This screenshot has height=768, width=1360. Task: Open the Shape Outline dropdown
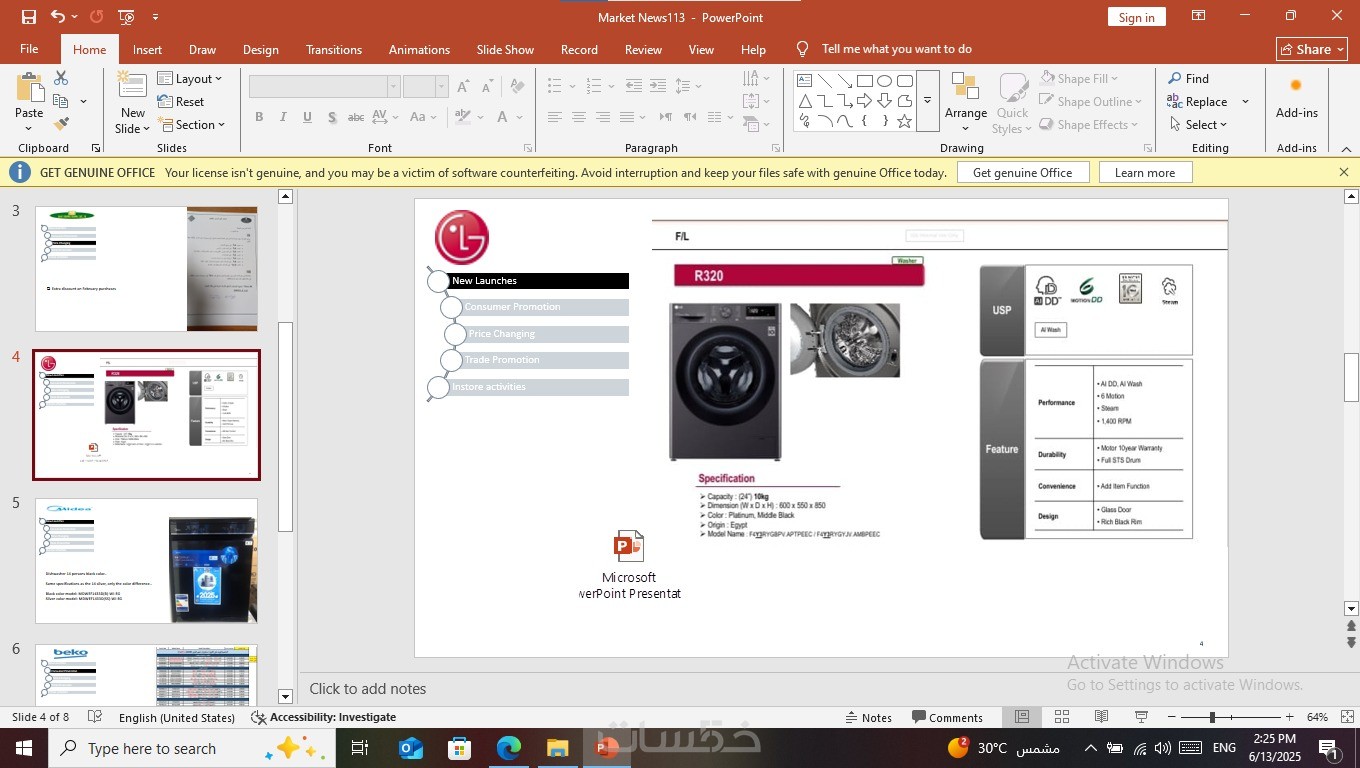pos(1092,101)
